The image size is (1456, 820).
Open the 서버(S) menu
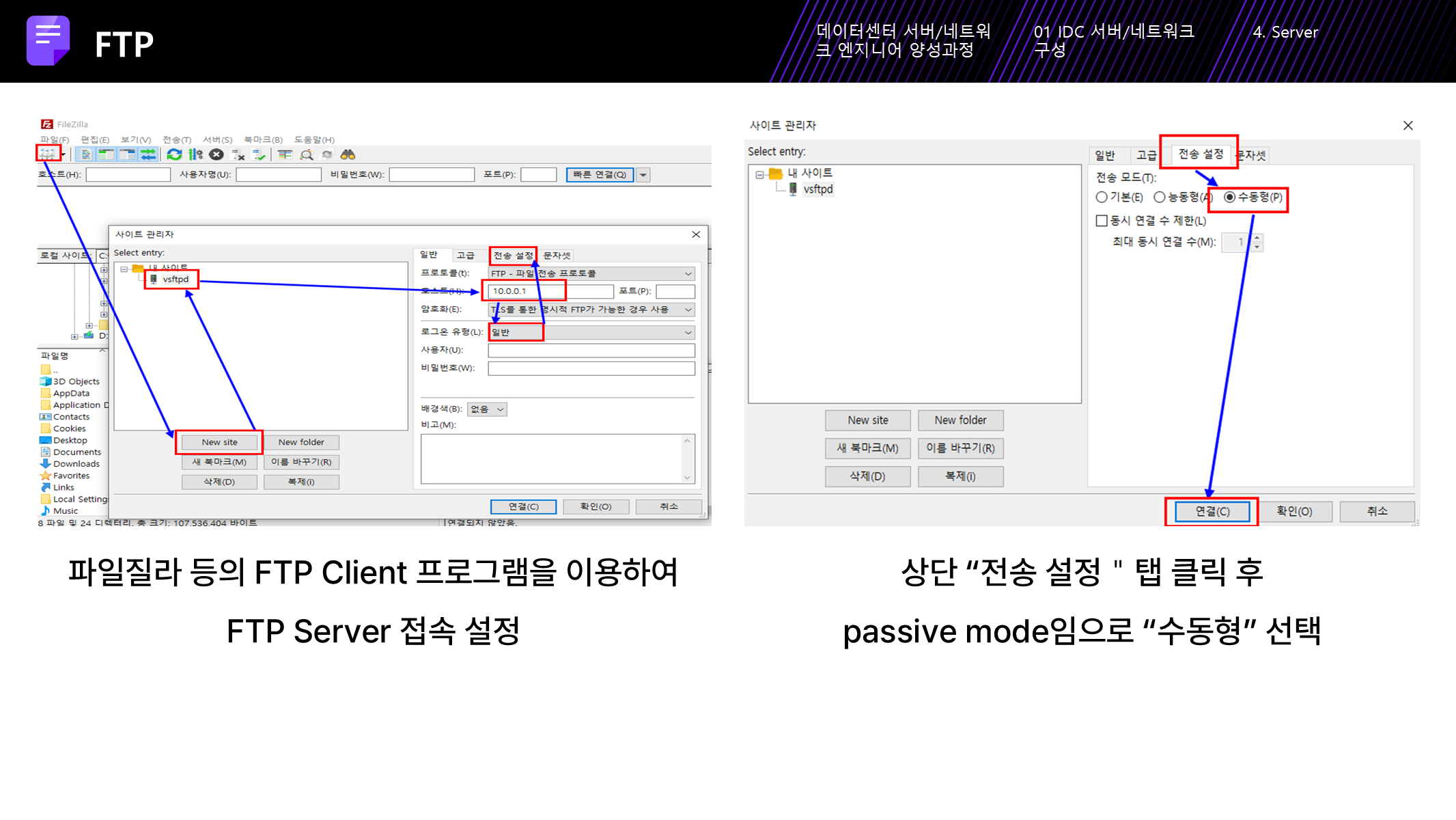[217, 139]
